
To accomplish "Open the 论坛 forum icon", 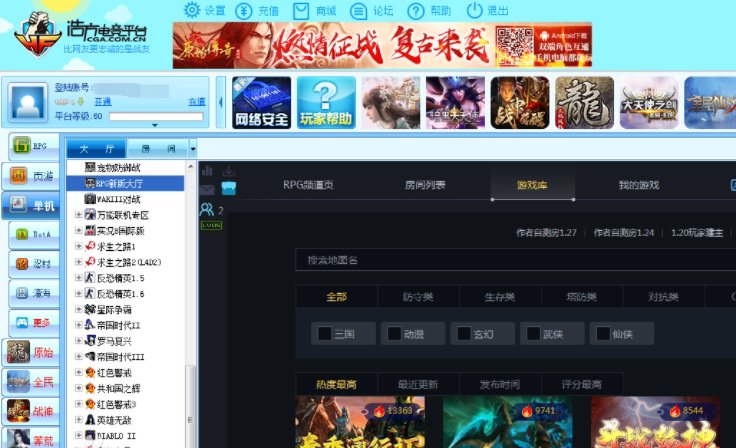I will point(359,10).
